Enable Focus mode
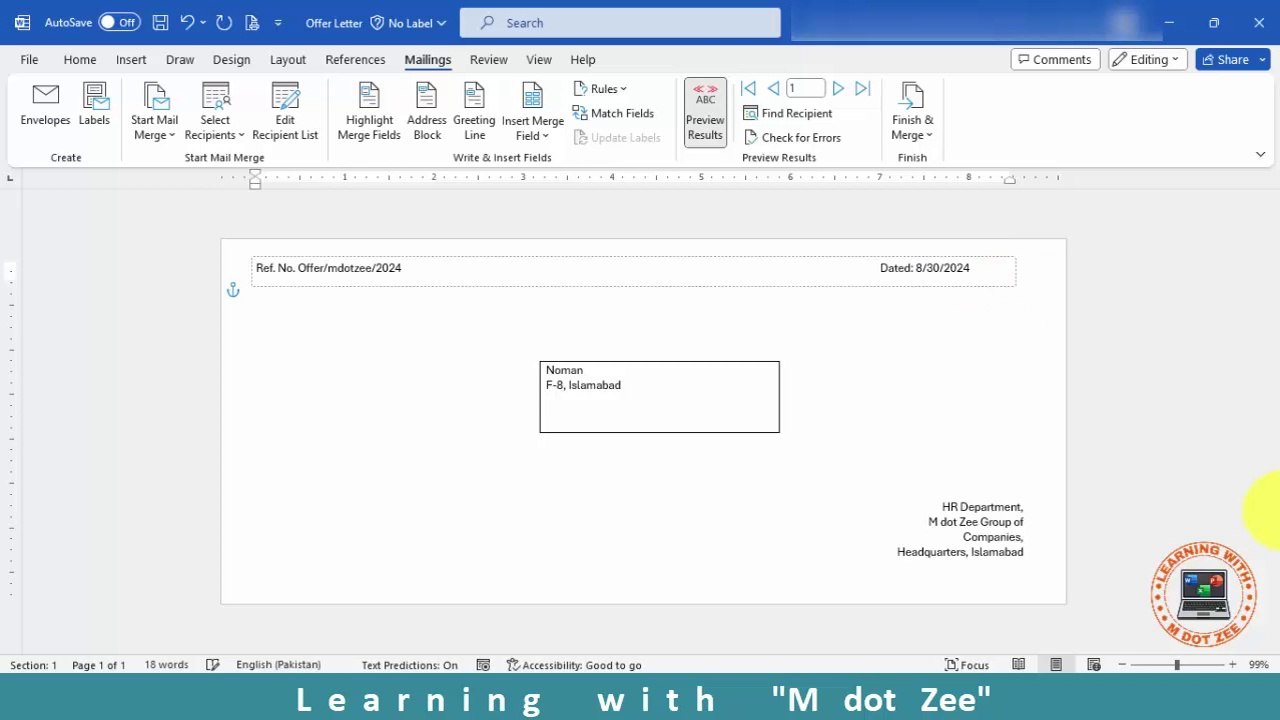This screenshot has height=720, width=1280. point(967,665)
